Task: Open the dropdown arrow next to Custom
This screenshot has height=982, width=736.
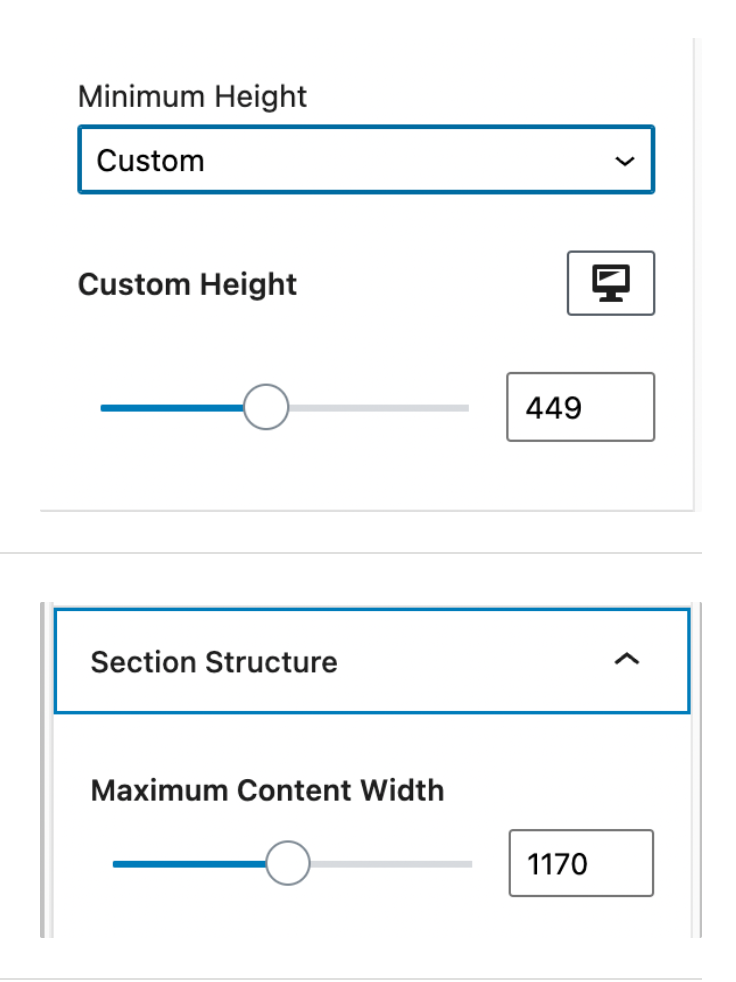Action: pos(626,160)
